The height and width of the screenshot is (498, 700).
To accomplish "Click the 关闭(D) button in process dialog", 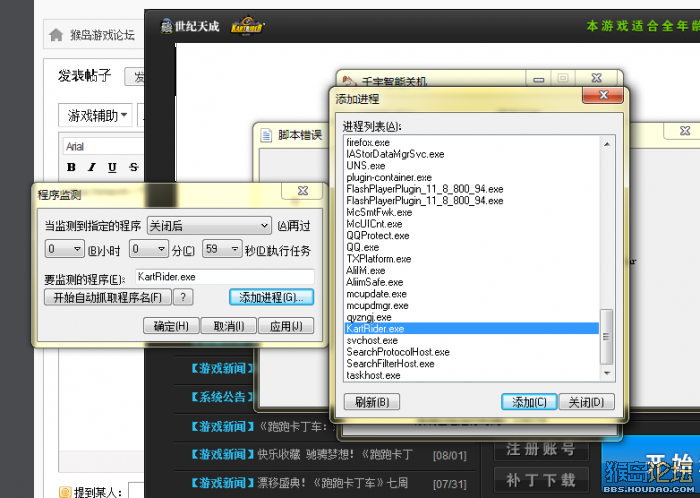I will coord(587,402).
